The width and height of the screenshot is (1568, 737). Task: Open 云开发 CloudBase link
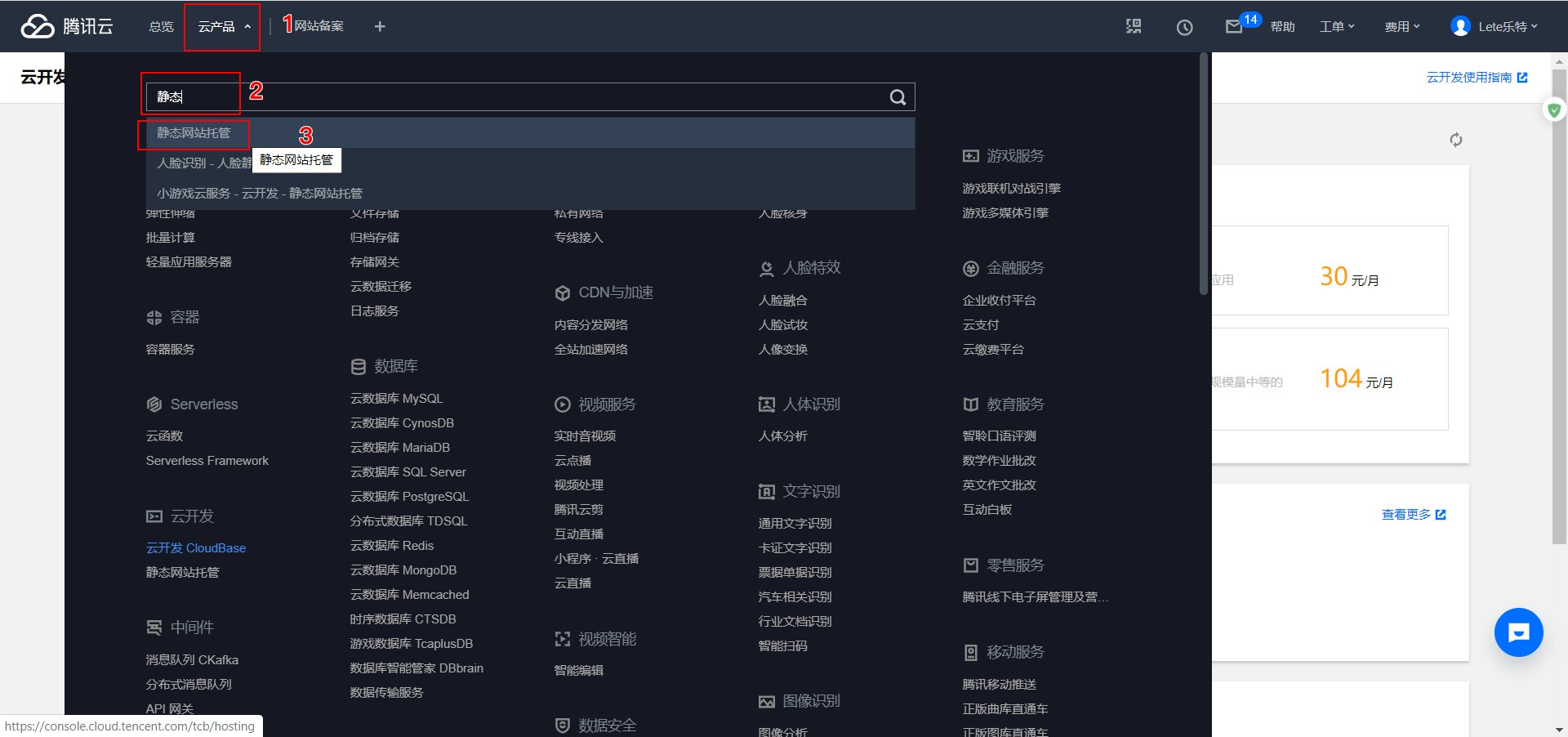[x=196, y=548]
